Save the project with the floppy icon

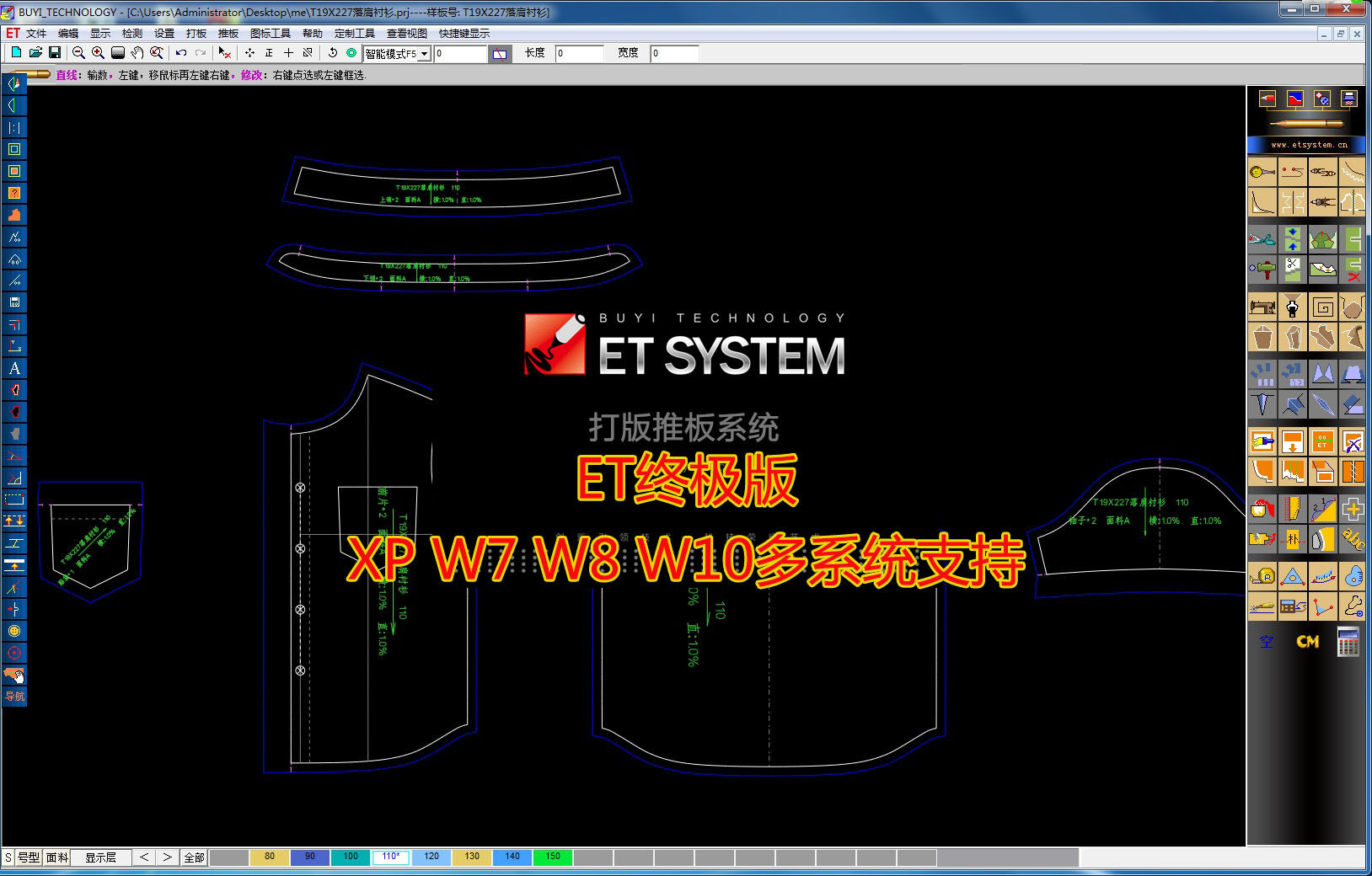point(55,53)
